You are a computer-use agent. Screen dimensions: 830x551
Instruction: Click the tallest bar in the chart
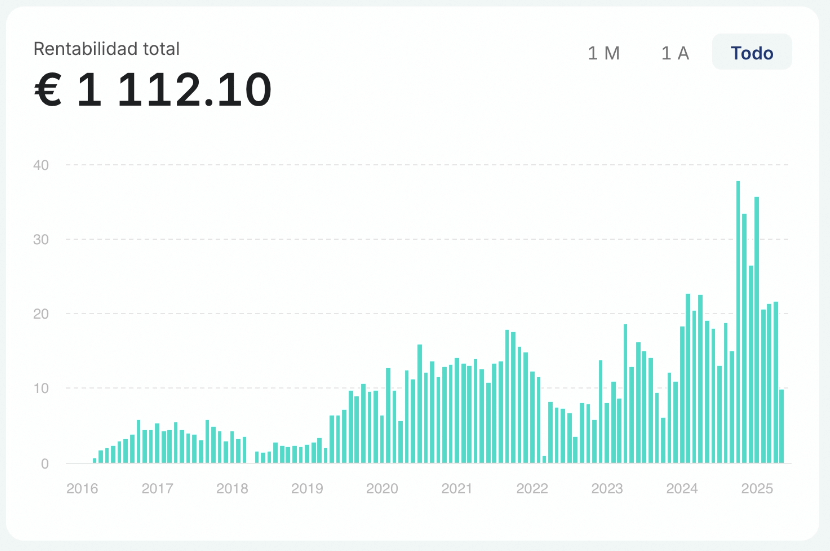click(x=738, y=322)
